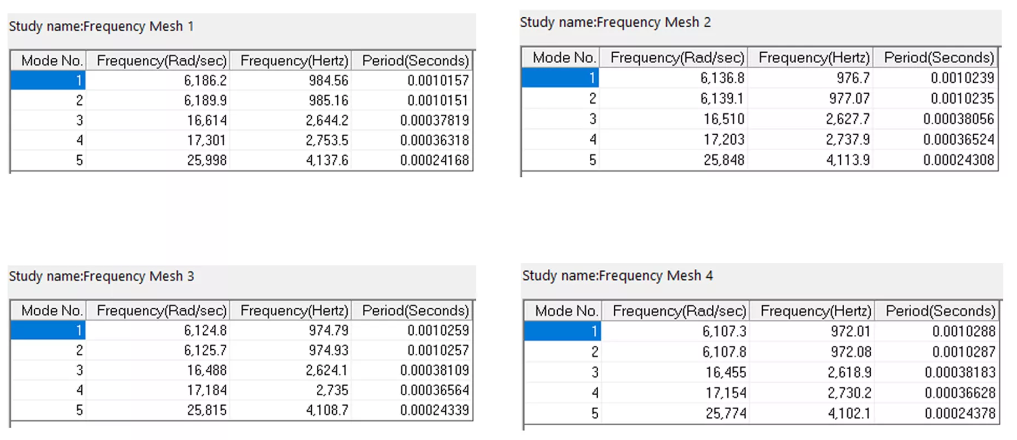Click the 6,125.7 Rad/sec cell in Mesh 3

tap(158, 350)
